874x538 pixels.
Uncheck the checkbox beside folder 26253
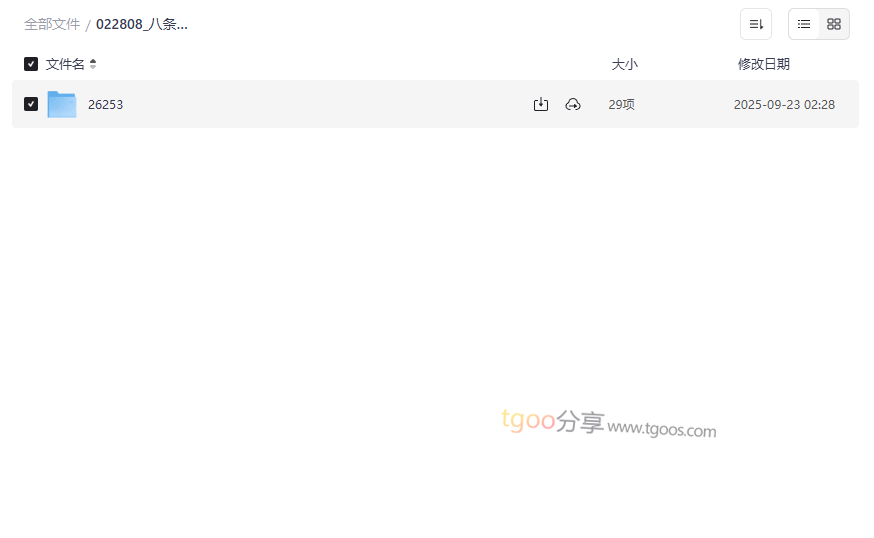click(x=31, y=104)
